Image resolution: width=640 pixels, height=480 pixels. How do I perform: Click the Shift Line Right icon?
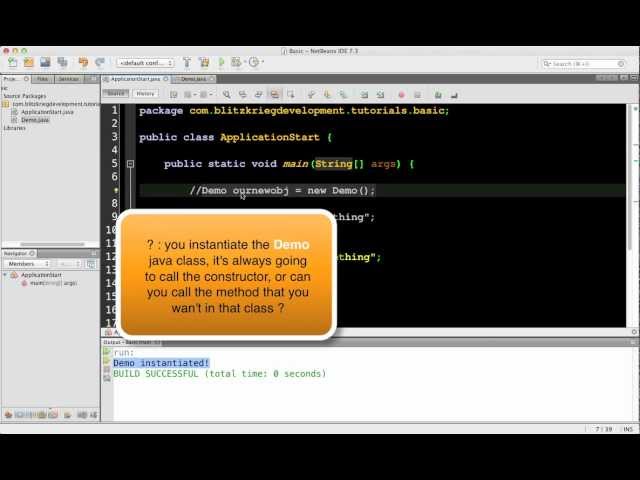pyautogui.click(x=380, y=95)
